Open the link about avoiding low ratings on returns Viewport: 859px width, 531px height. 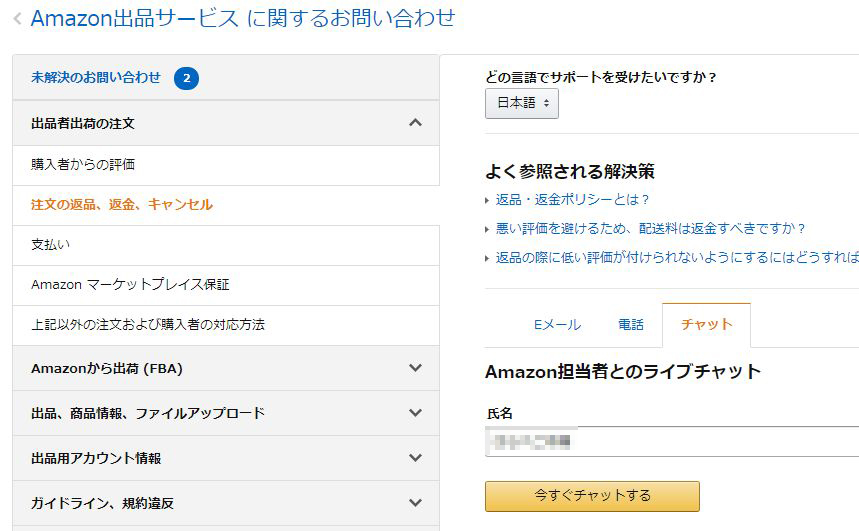[x=677, y=257]
